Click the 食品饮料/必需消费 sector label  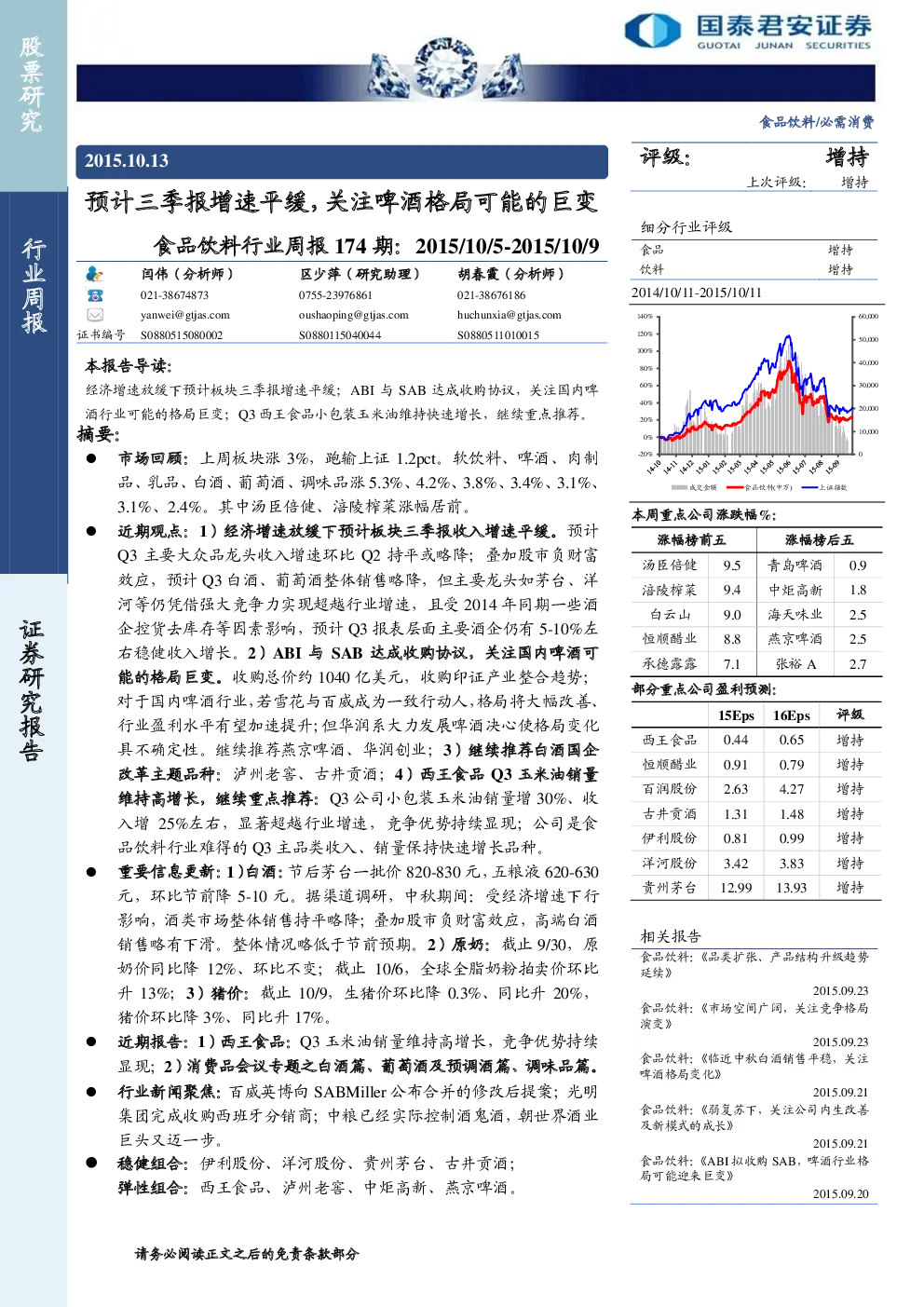816,122
